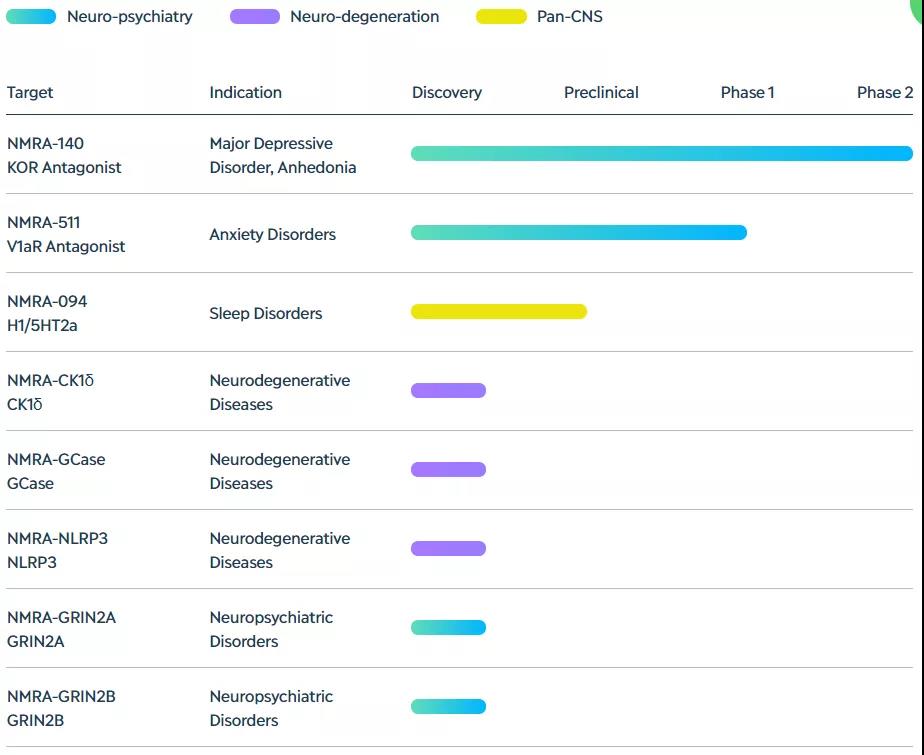The height and width of the screenshot is (755, 924).
Task: Select the Indication column header
Action: [245, 93]
